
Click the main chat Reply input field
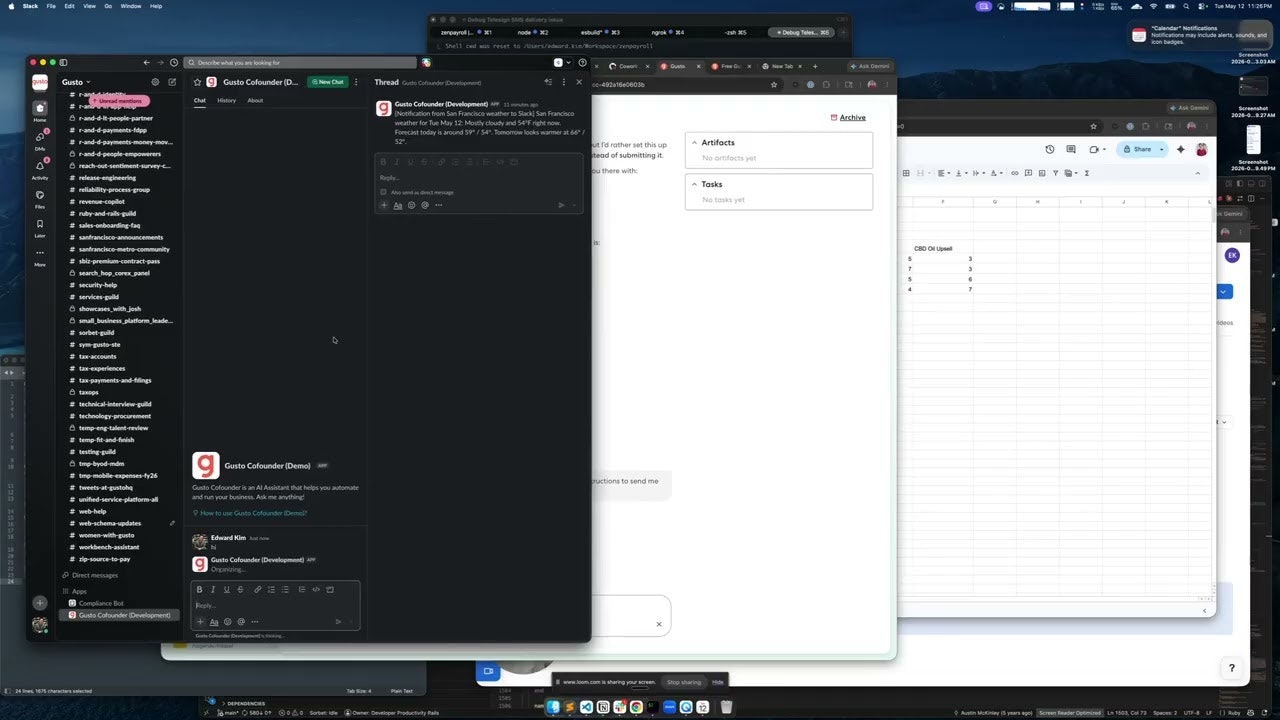pos(275,605)
